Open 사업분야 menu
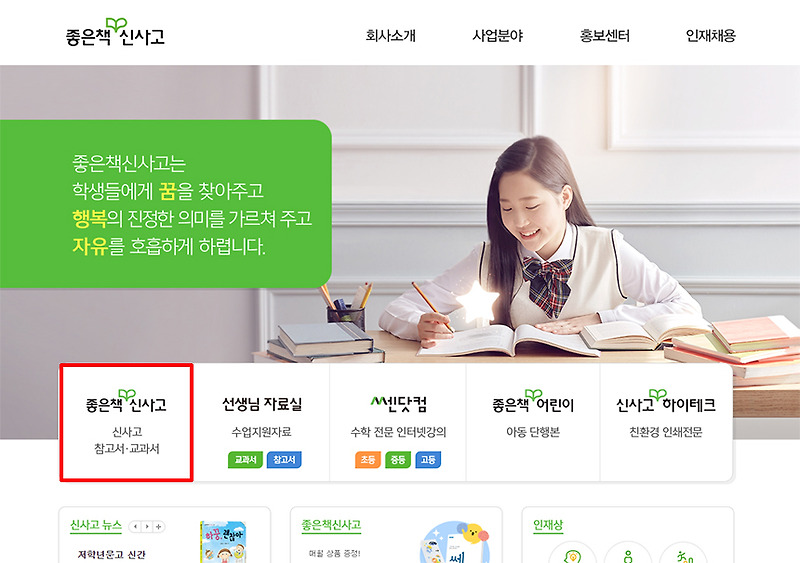Viewport: 800px width, 563px height. 497,35
